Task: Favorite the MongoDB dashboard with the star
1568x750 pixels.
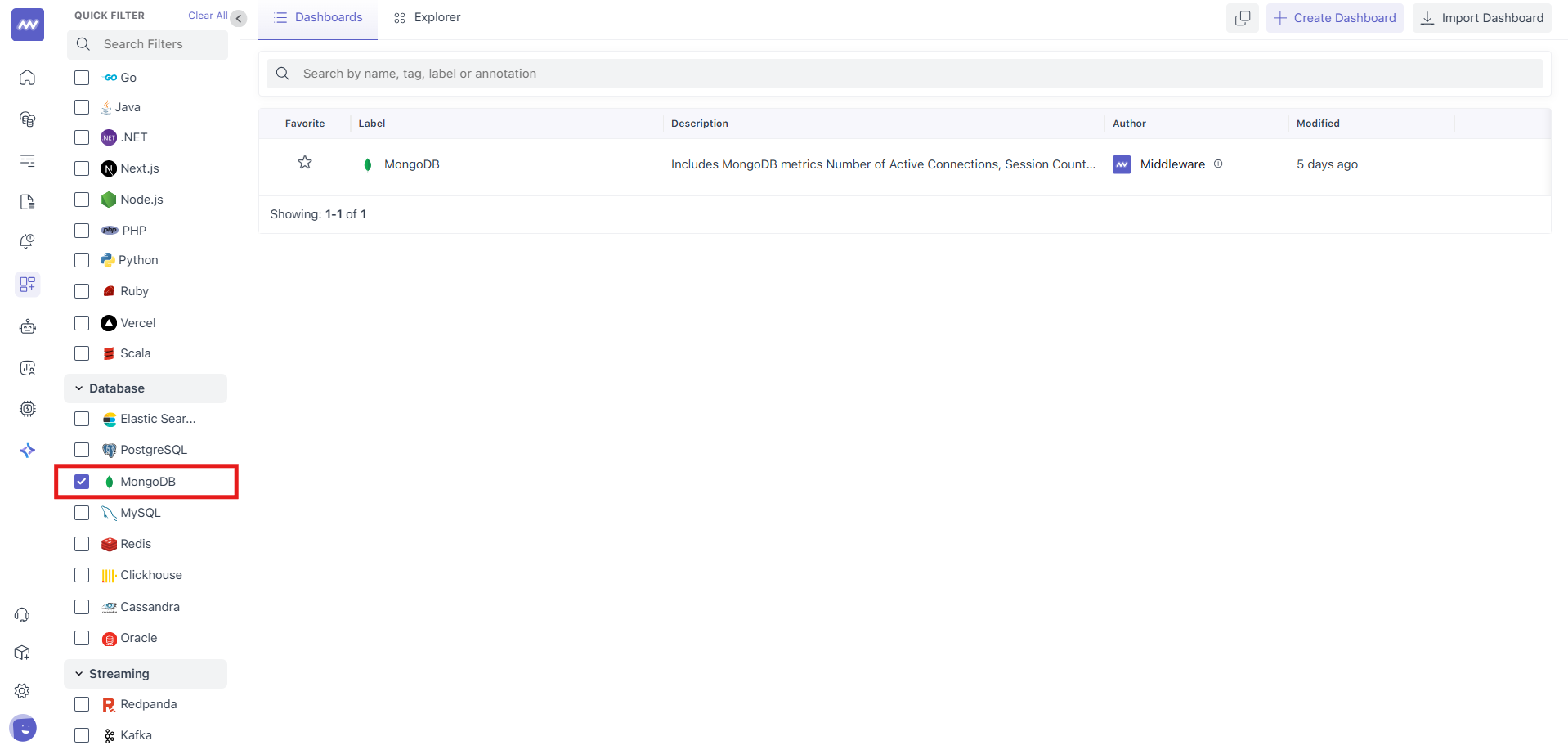Action: [304, 162]
